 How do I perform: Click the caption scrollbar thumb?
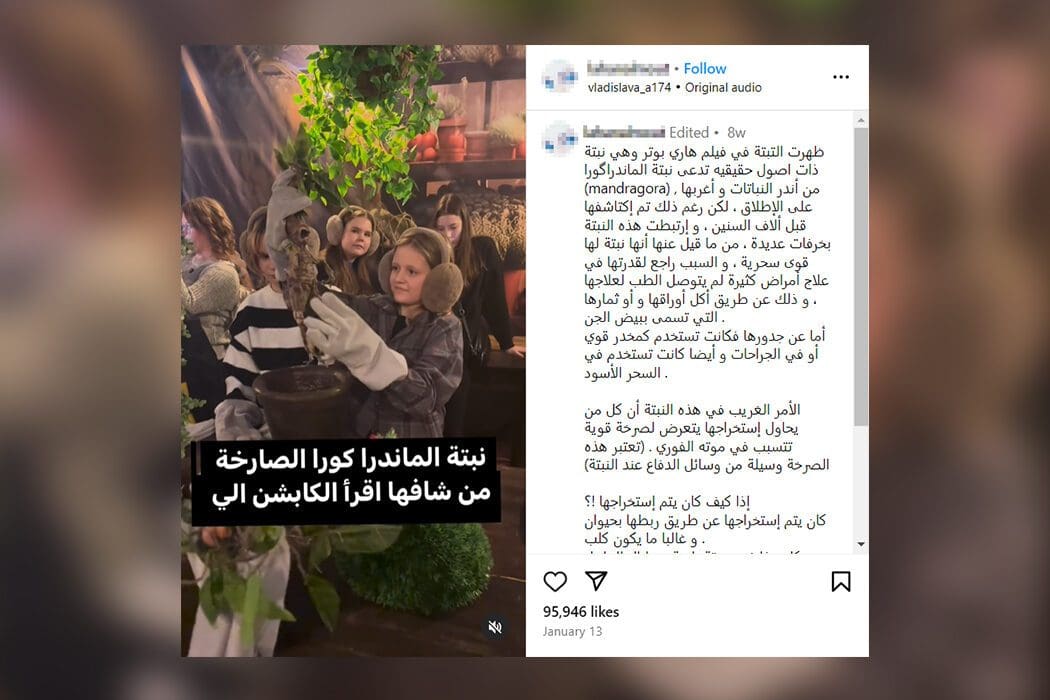860,277
